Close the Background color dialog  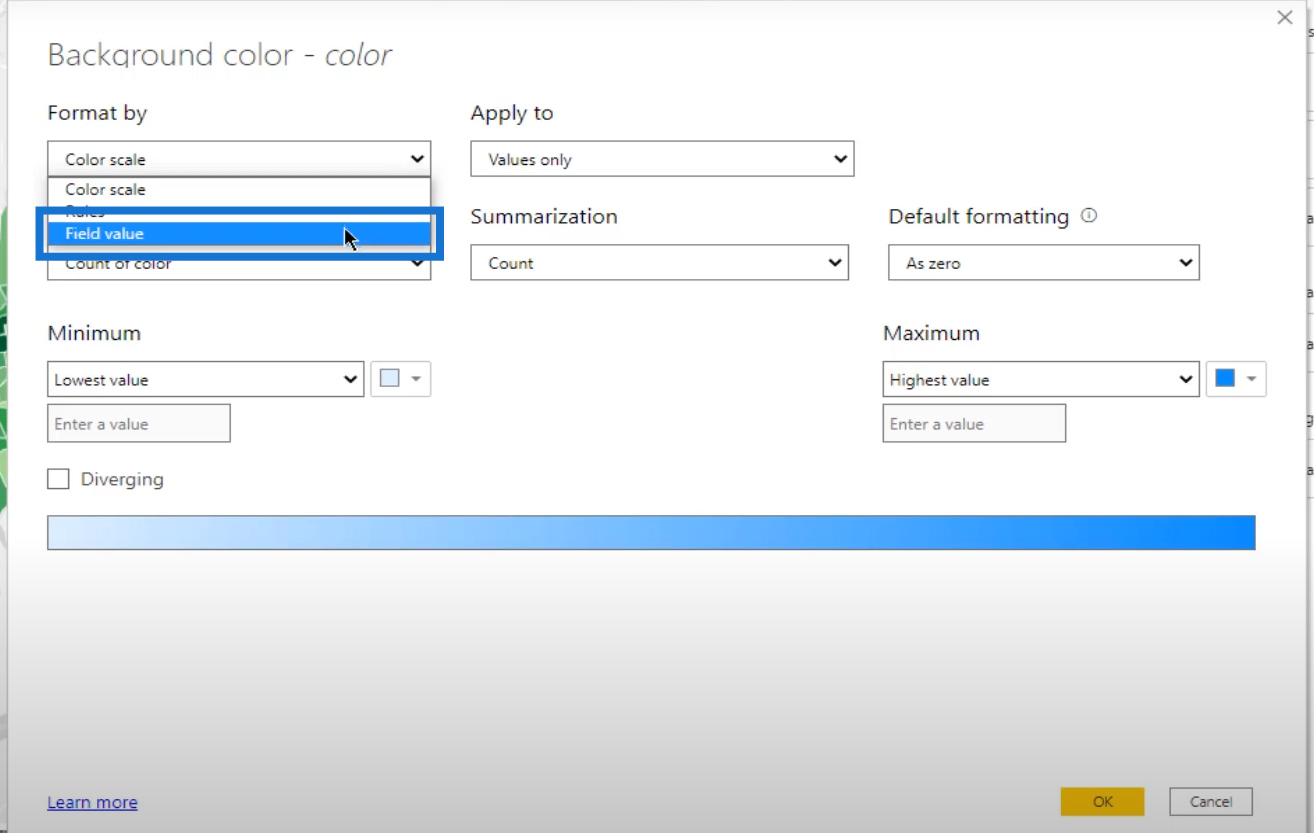pyautogui.click(x=1285, y=17)
